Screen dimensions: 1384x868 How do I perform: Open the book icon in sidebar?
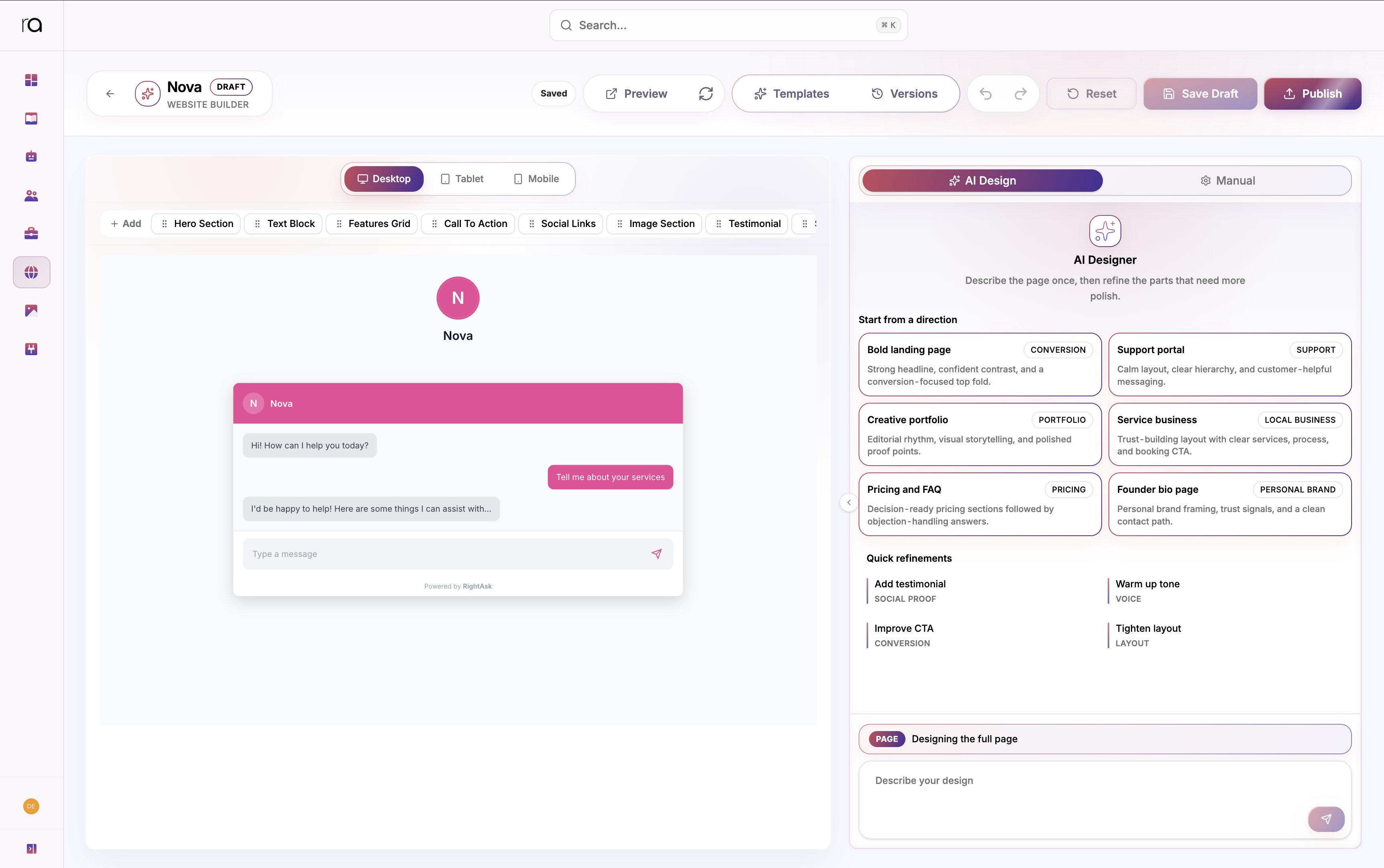pyautogui.click(x=31, y=118)
